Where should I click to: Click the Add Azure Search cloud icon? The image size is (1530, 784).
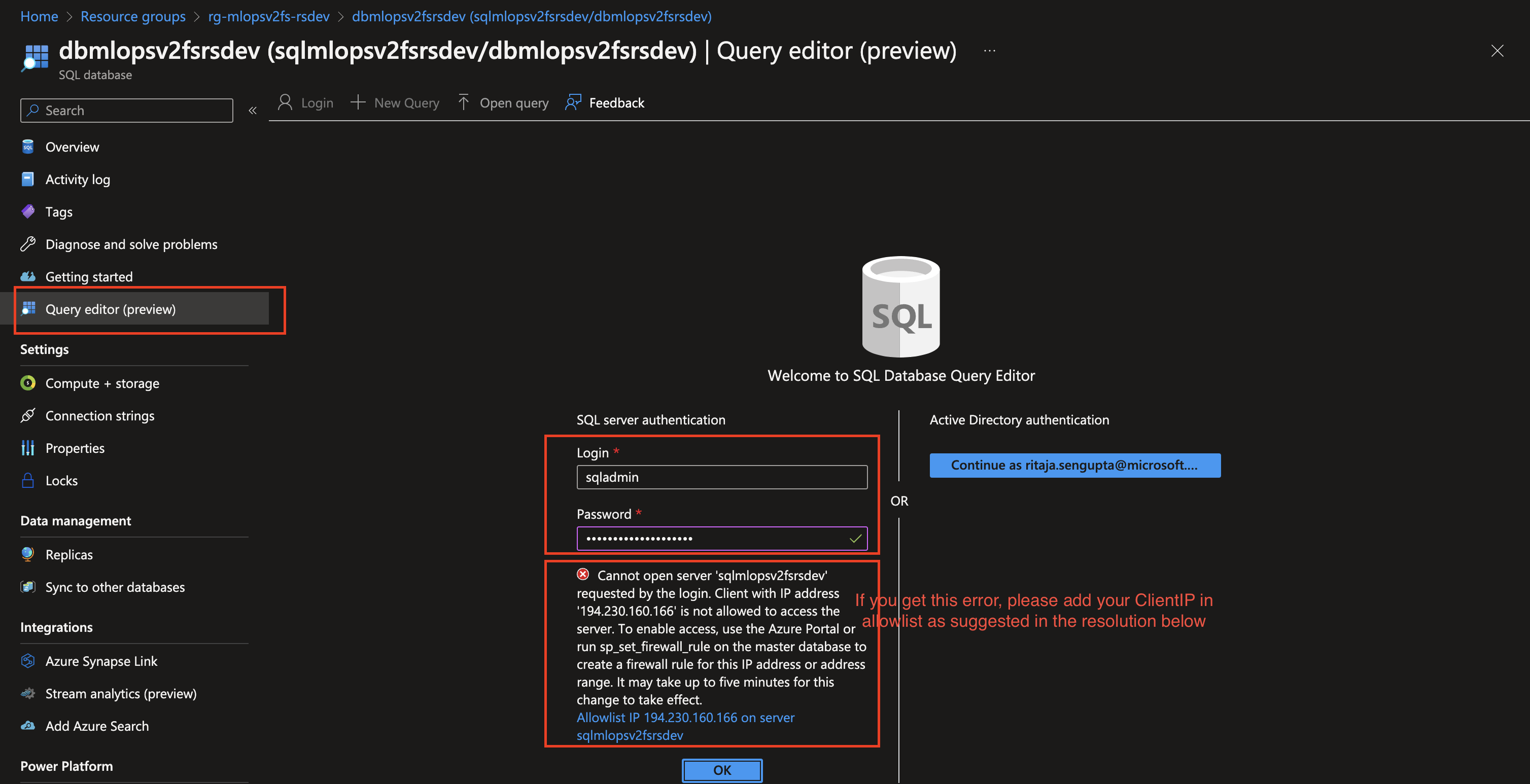coord(28,726)
